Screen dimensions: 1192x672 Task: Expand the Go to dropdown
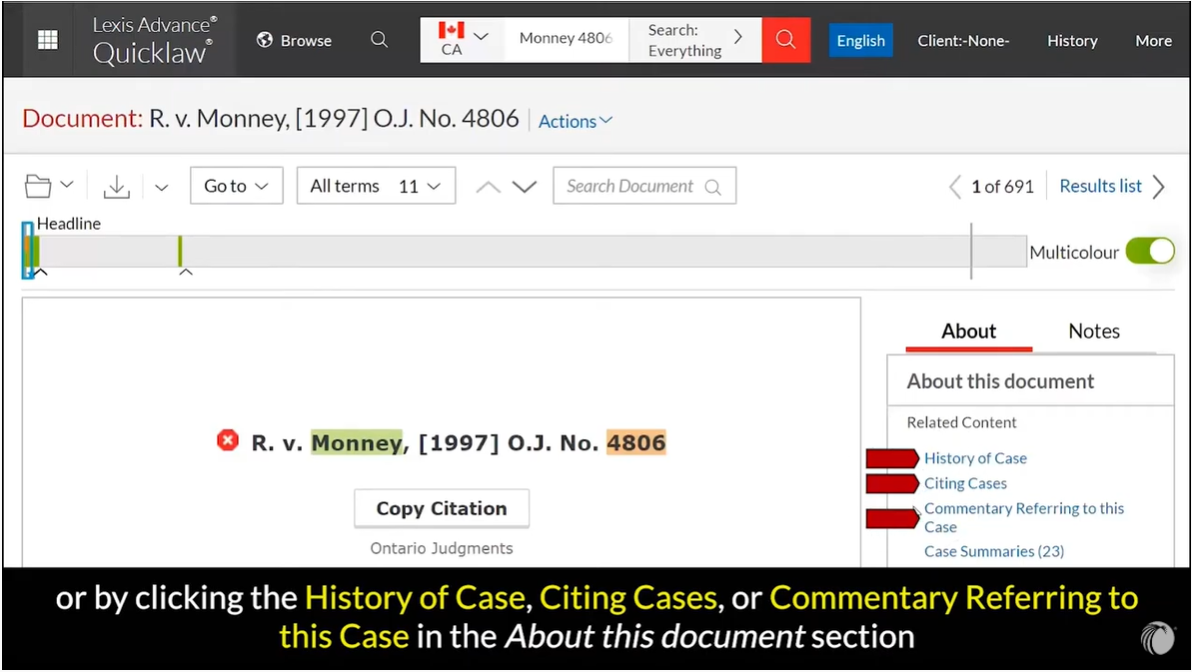[236, 186]
